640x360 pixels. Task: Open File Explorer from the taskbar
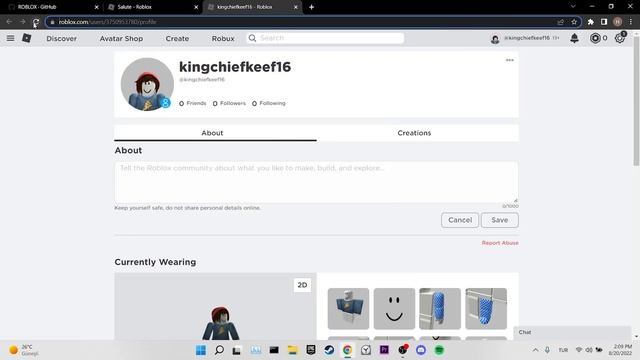pyautogui.click(x=292, y=350)
